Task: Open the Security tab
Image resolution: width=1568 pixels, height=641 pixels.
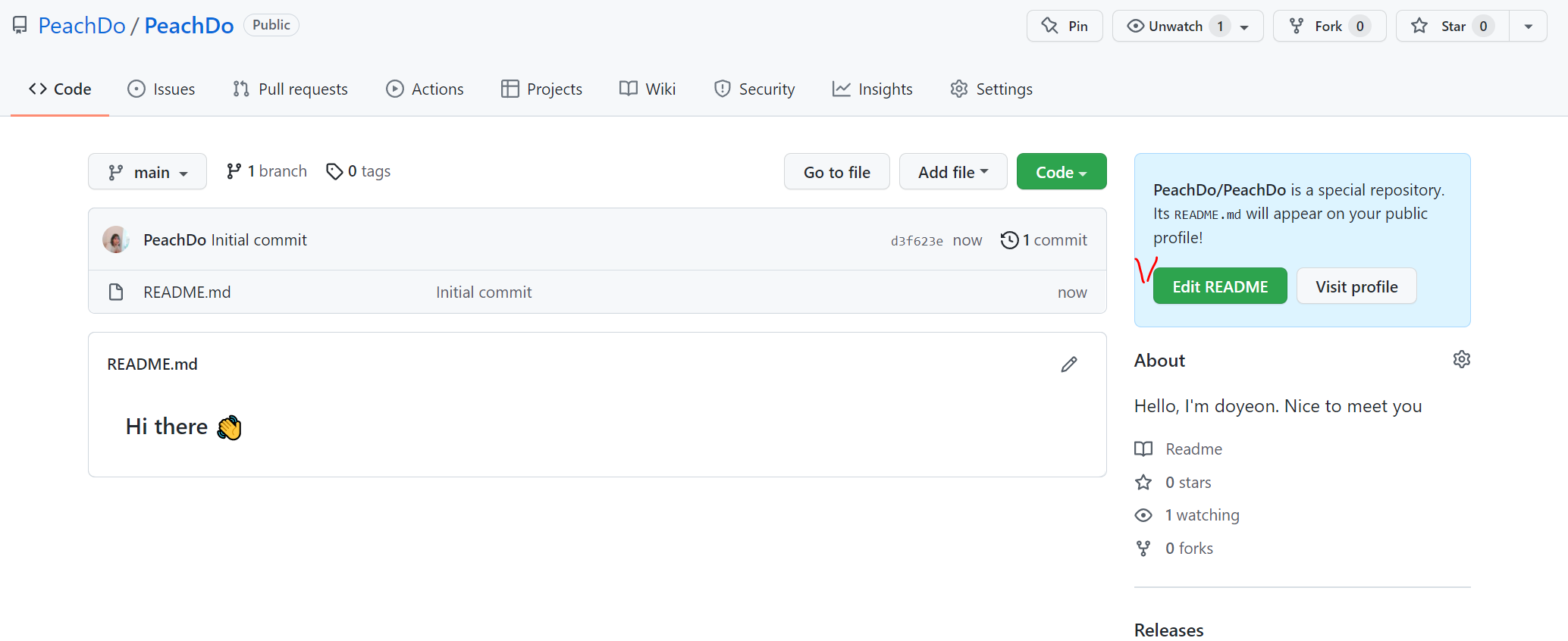Action: tap(754, 89)
